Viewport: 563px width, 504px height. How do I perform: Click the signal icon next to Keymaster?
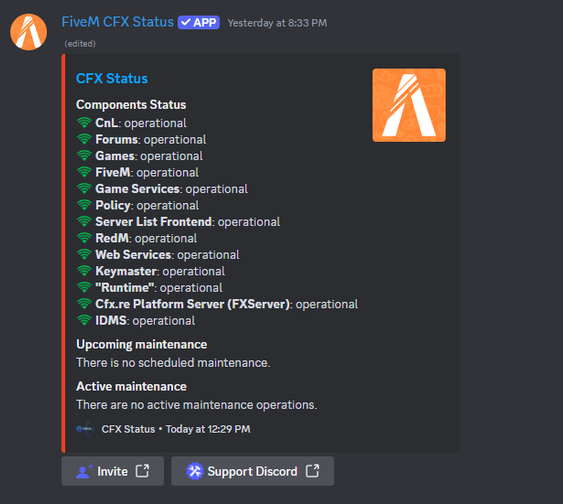coord(84,271)
